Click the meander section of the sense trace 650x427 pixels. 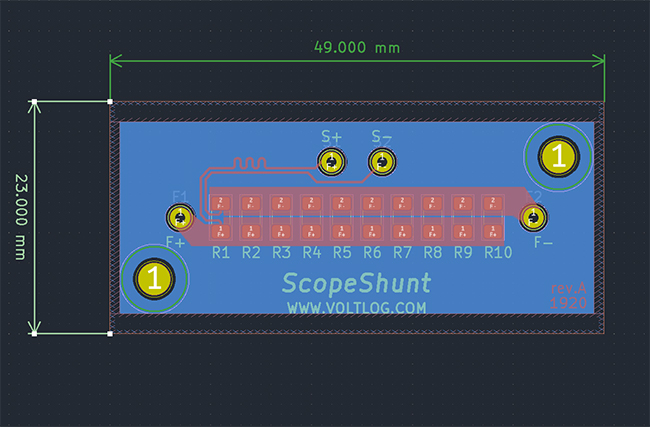pyautogui.click(x=250, y=163)
